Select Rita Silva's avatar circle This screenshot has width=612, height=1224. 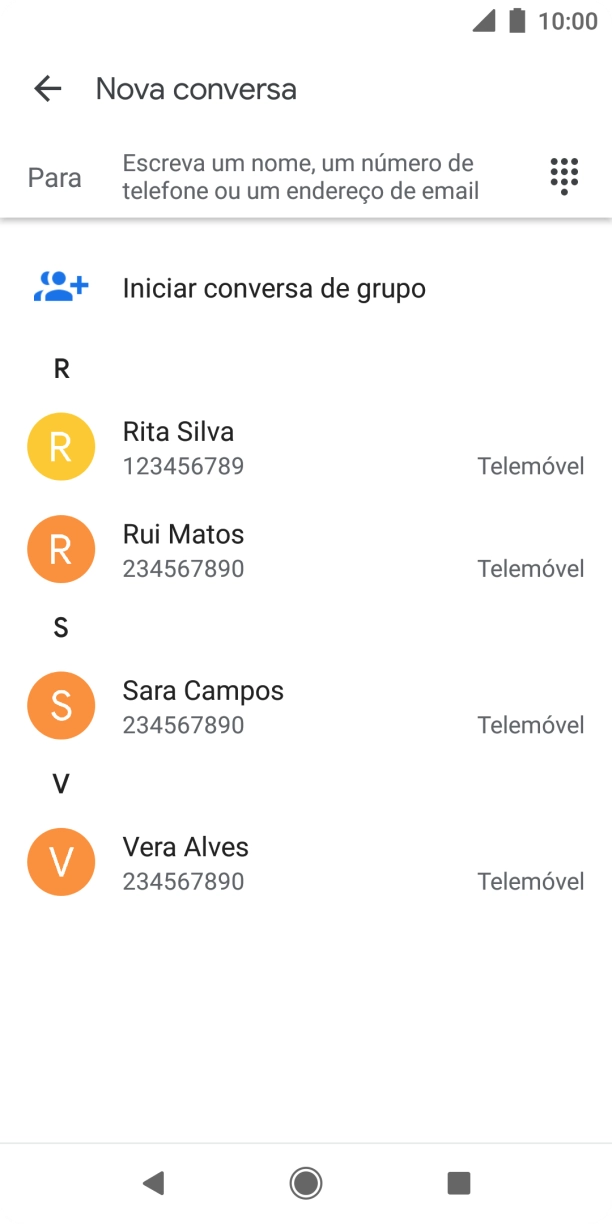(x=60, y=446)
